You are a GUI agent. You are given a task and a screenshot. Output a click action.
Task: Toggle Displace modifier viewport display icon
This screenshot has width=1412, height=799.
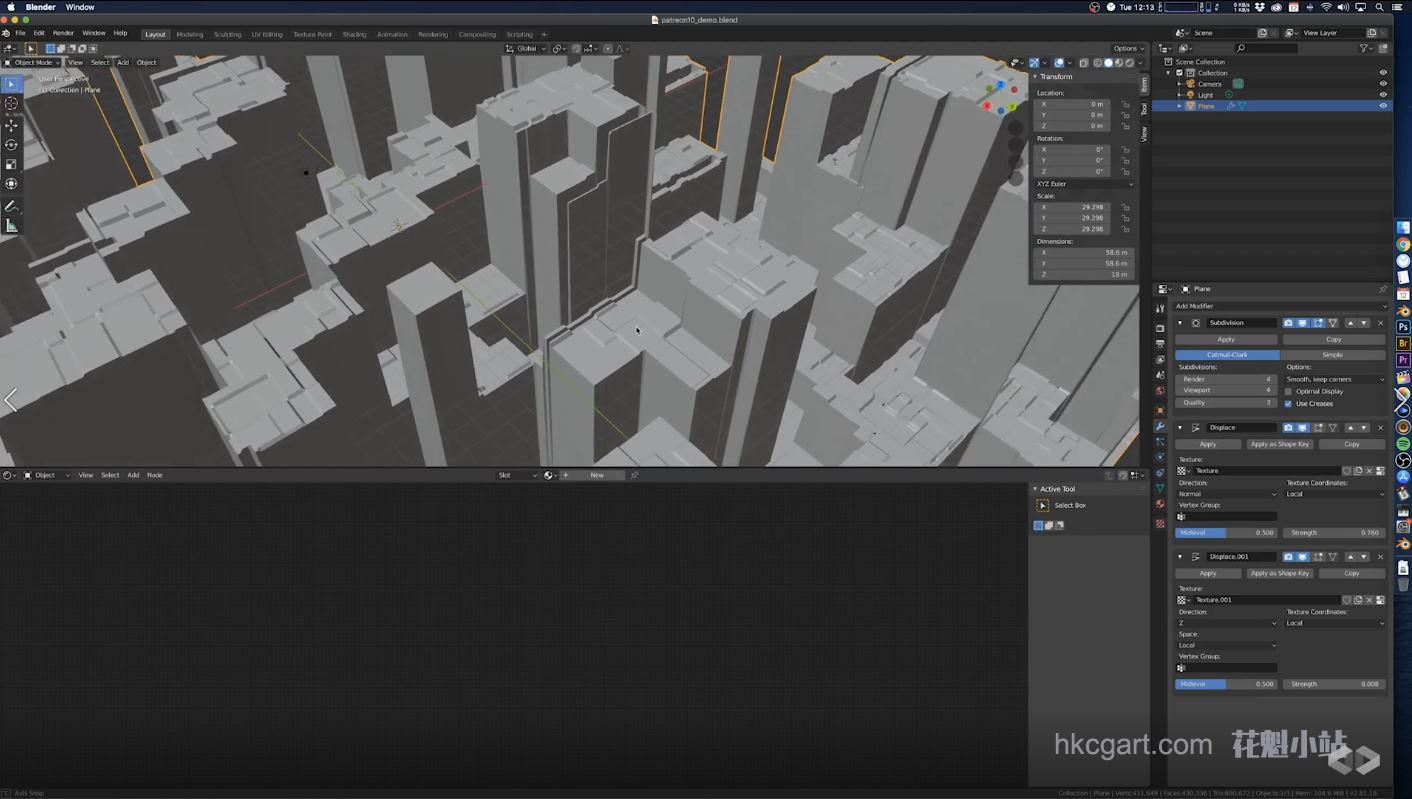(1302, 428)
